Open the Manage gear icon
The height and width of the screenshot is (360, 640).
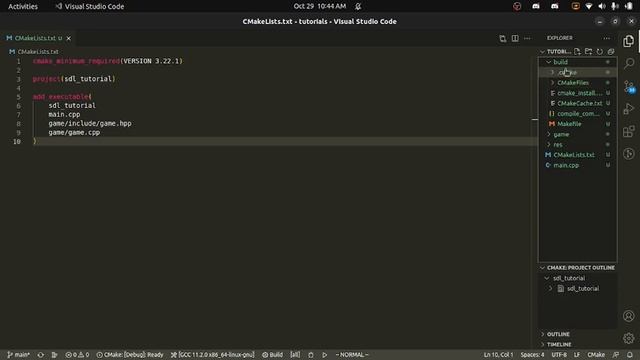coord(629,338)
